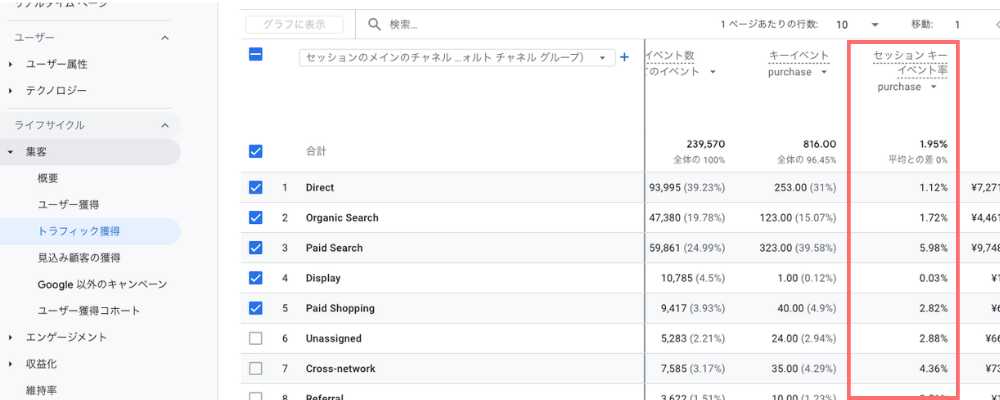Screen dimensions: 1000x400
Task: Open the ユーザー獲得 report
Action: click(68, 205)
